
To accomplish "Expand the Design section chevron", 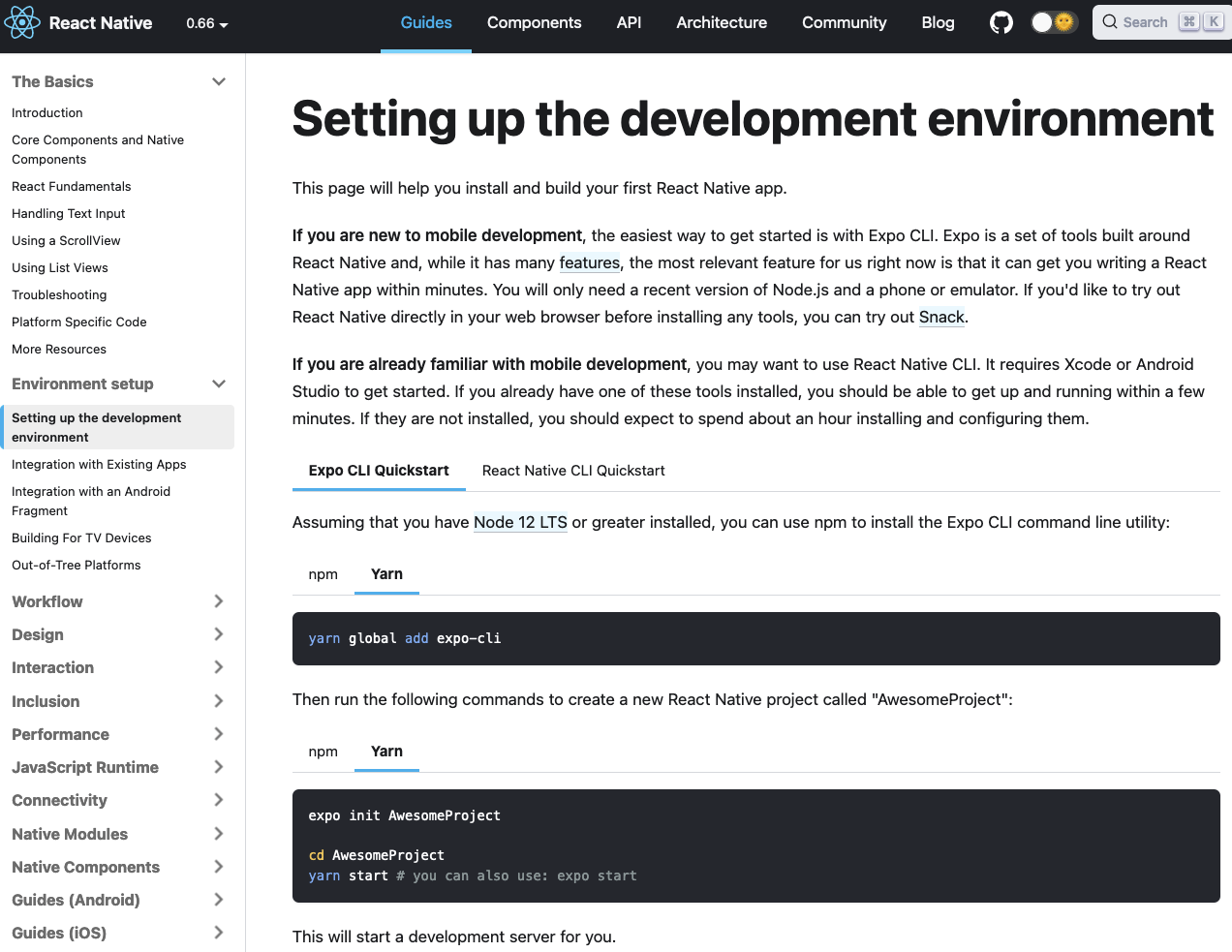I will (x=219, y=634).
